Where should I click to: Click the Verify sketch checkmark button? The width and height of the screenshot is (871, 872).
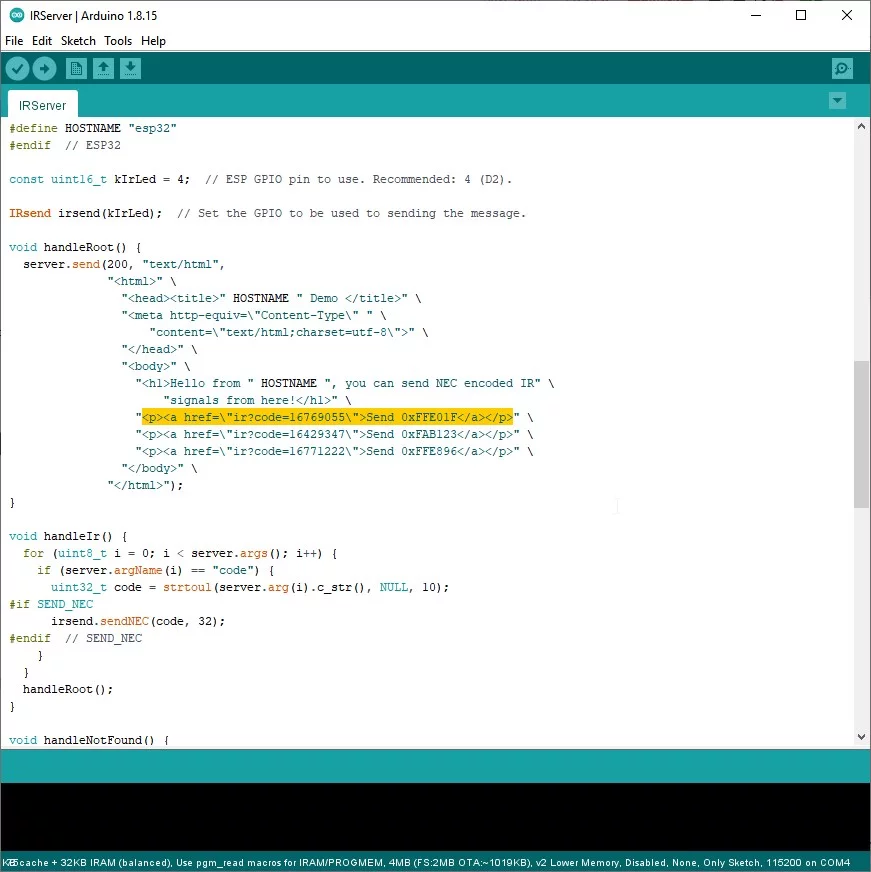tap(18, 69)
